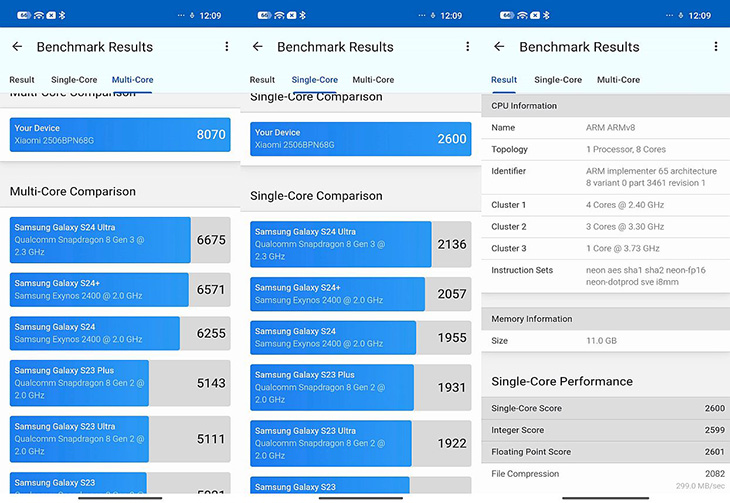Open Multi-Core tab in right screen
Image resolution: width=730 pixels, height=503 pixels.
point(618,80)
